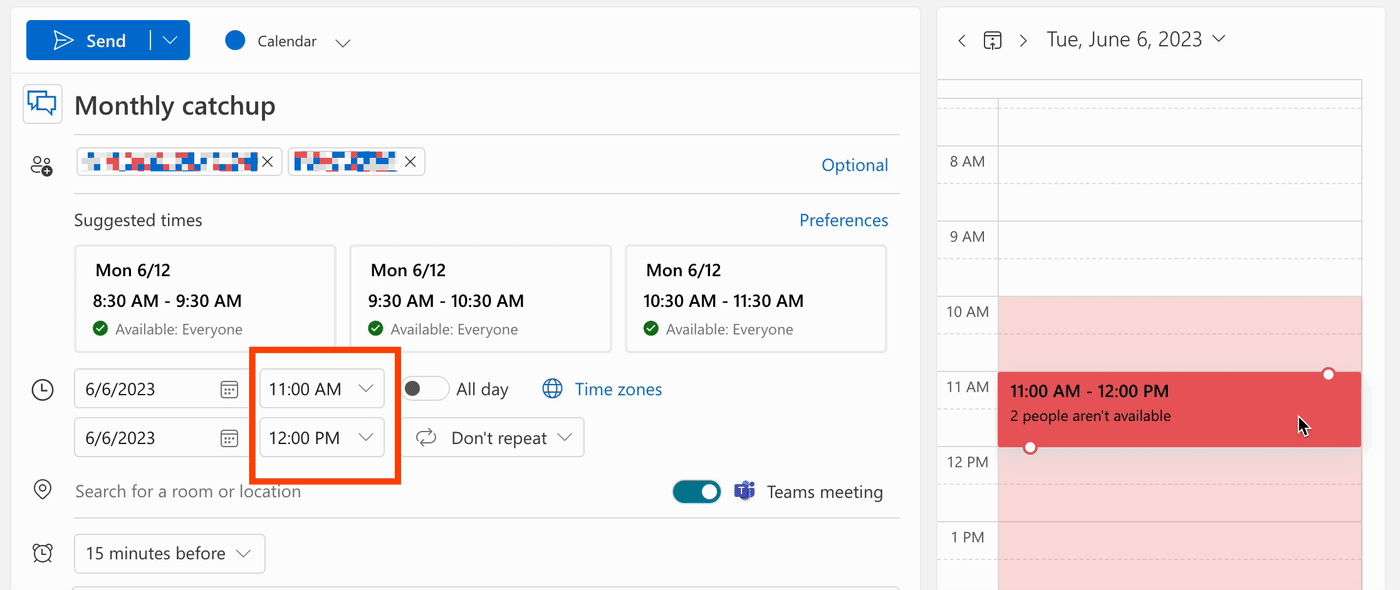This screenshot has width=1400, height=590.
Task: Toggle the All day switch
Action: [x=424, y=389]
